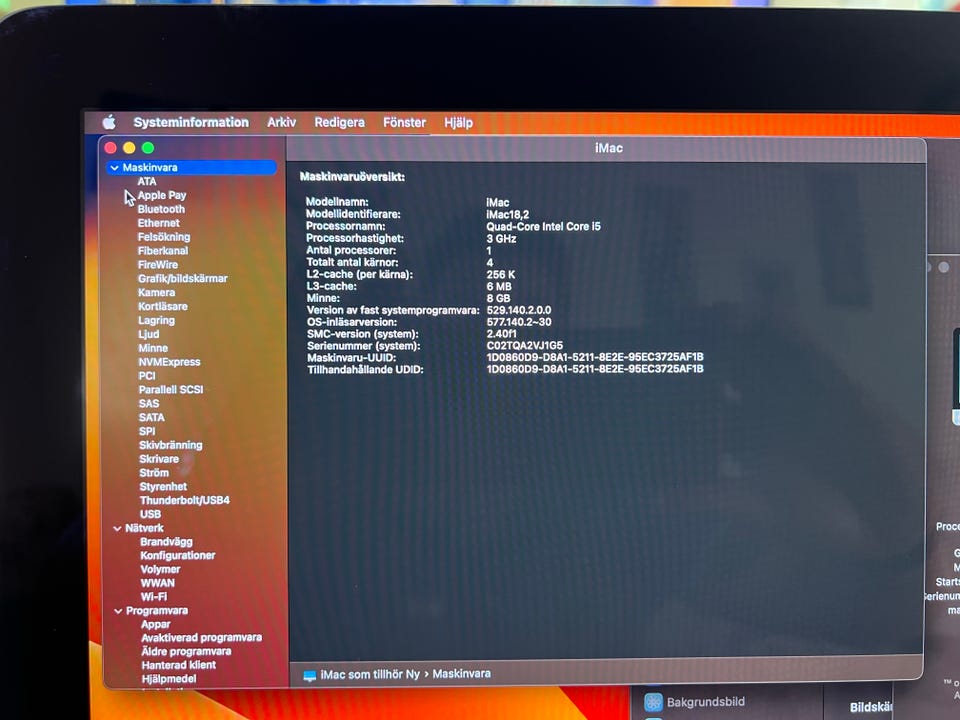Click the 8 GB memory value
The image size is (960, 720).
pos(498,298)
